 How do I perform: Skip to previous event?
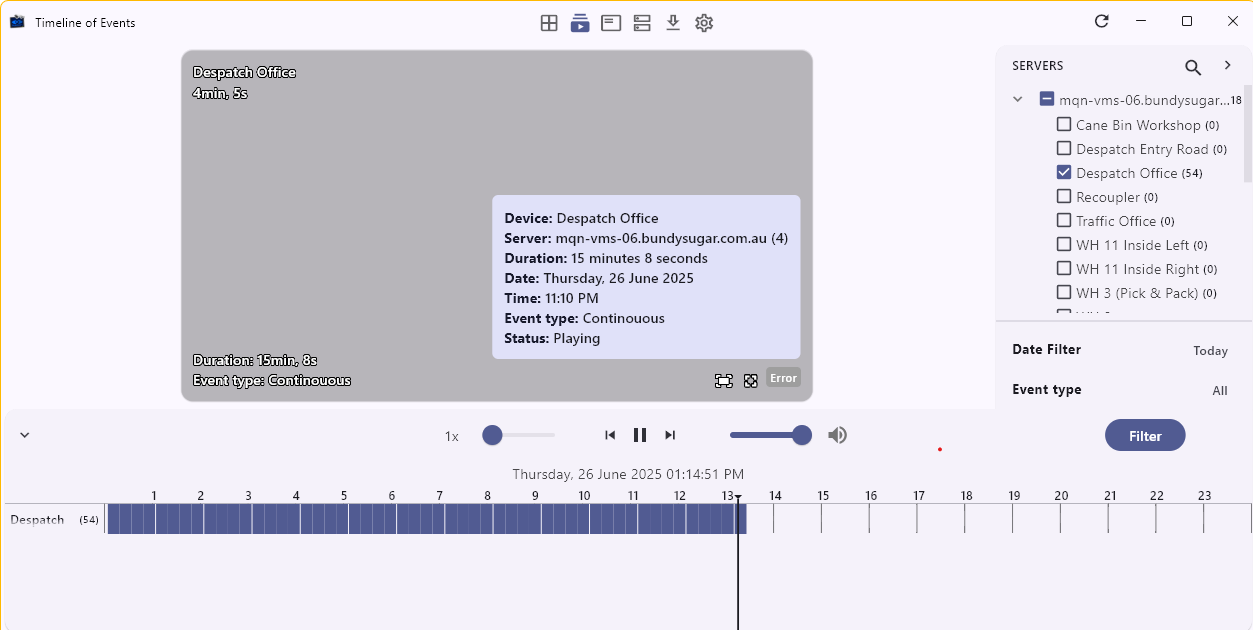click(610, 435)
